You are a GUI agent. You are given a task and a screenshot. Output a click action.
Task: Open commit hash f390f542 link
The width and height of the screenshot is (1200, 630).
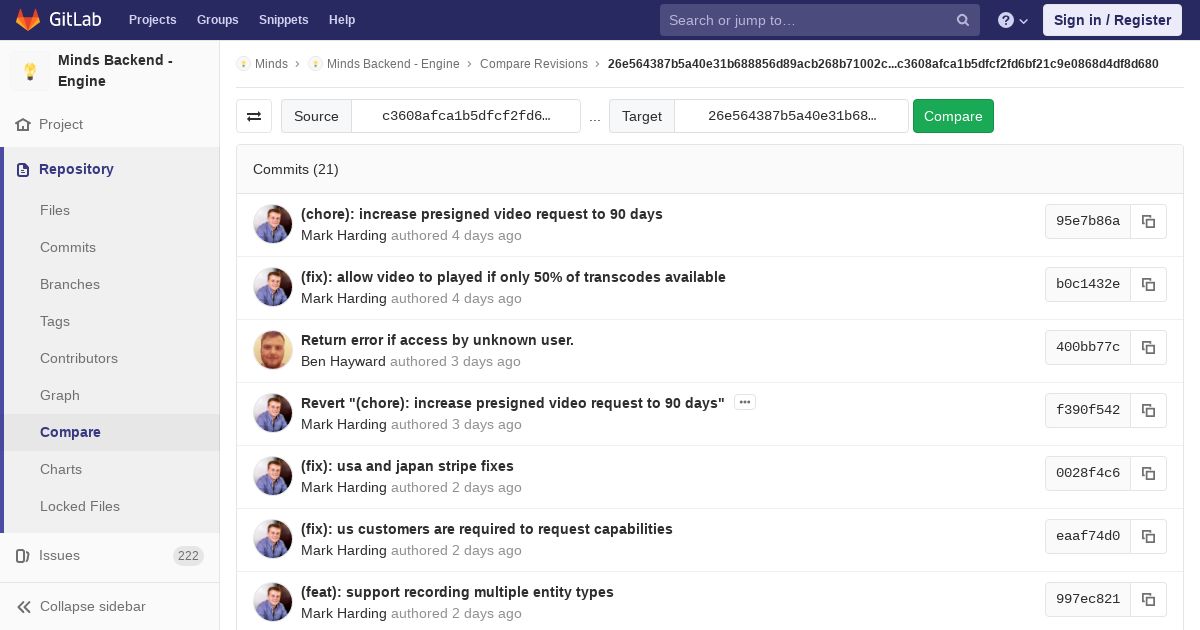coord(1088,410)
